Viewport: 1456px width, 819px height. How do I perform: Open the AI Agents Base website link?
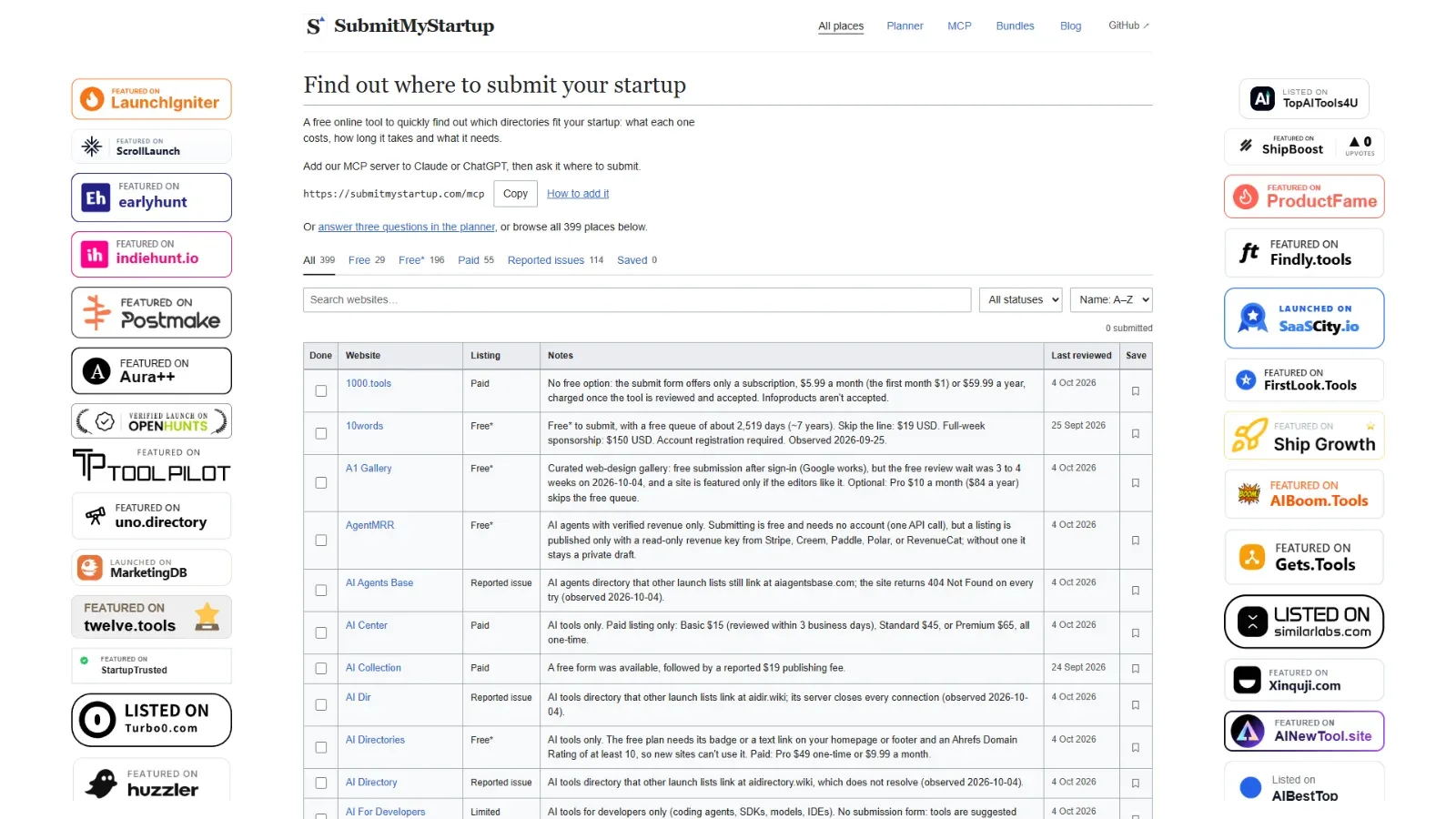pyautogui.click(x=379, y=583)
